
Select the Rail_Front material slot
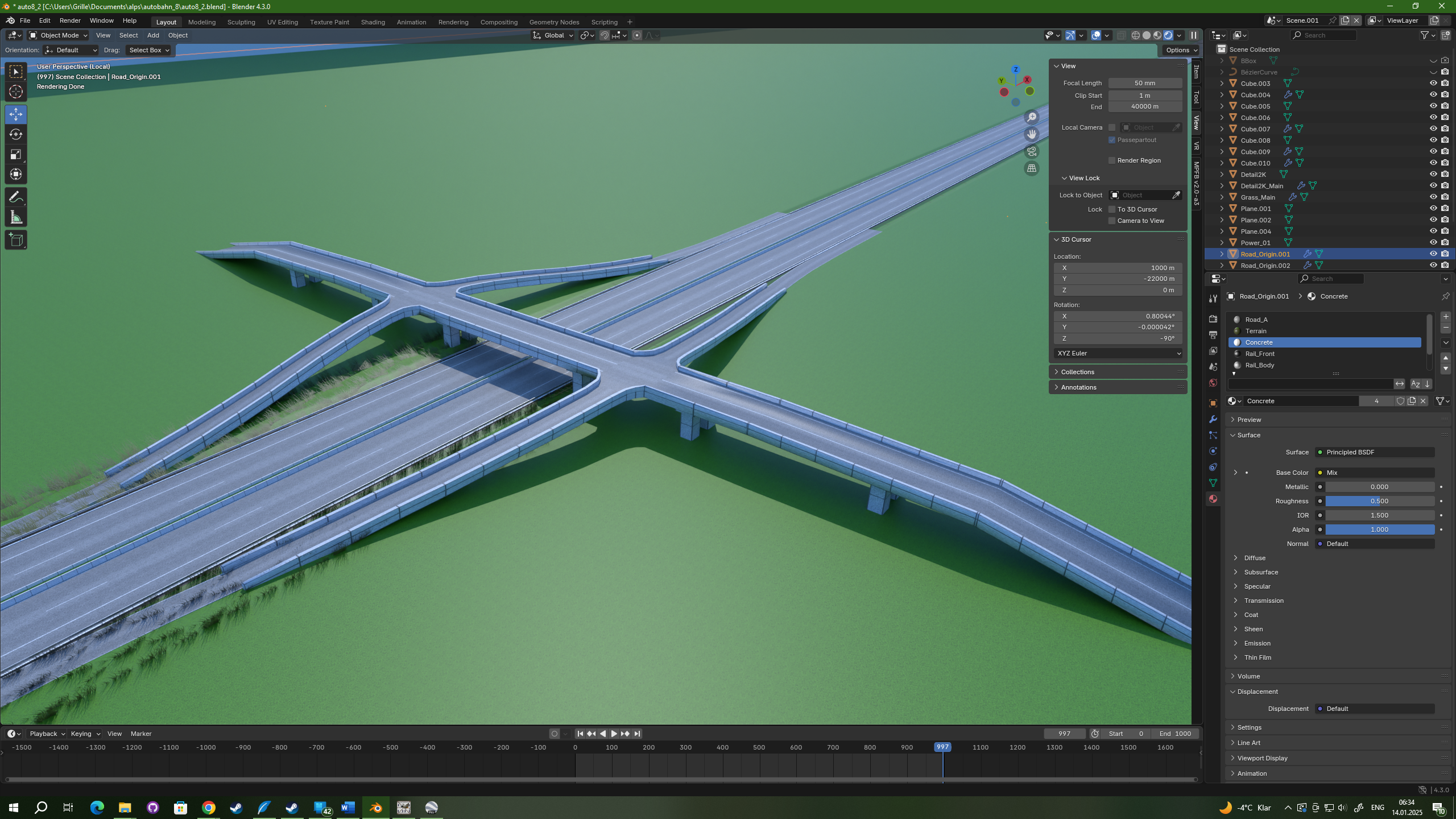[x=1260, y=354]
